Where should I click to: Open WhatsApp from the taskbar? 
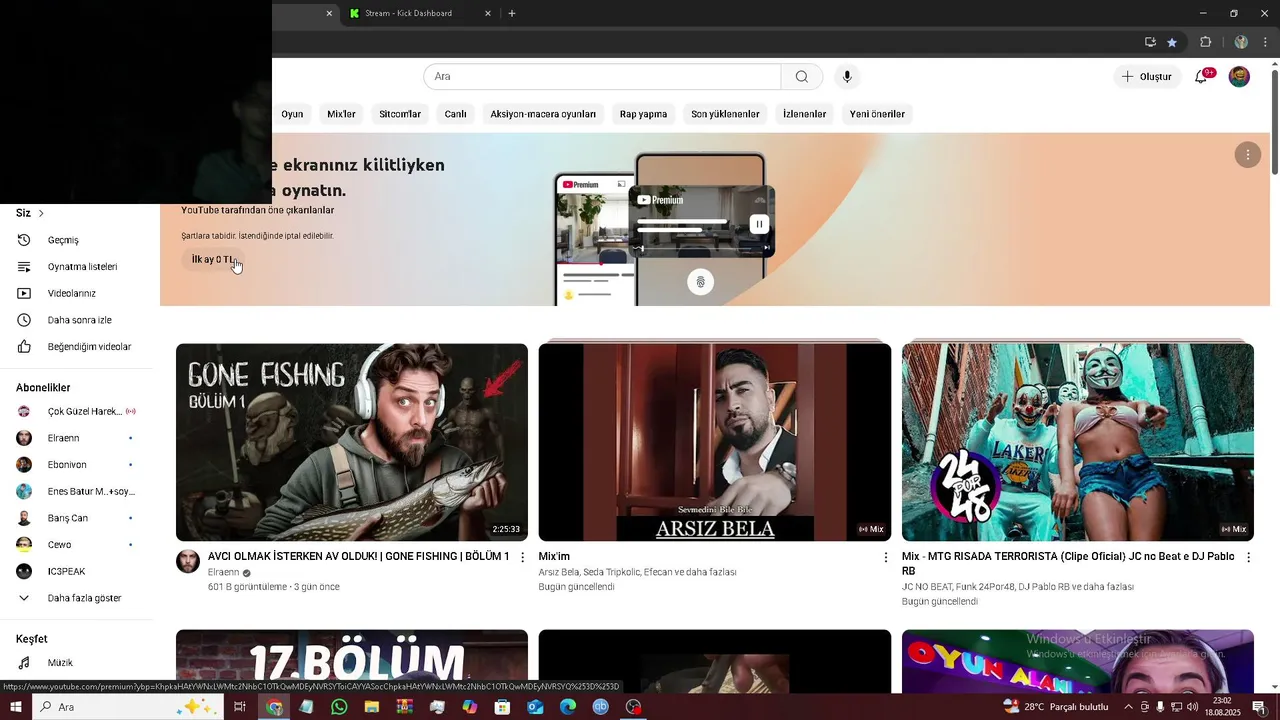[339, 707]
